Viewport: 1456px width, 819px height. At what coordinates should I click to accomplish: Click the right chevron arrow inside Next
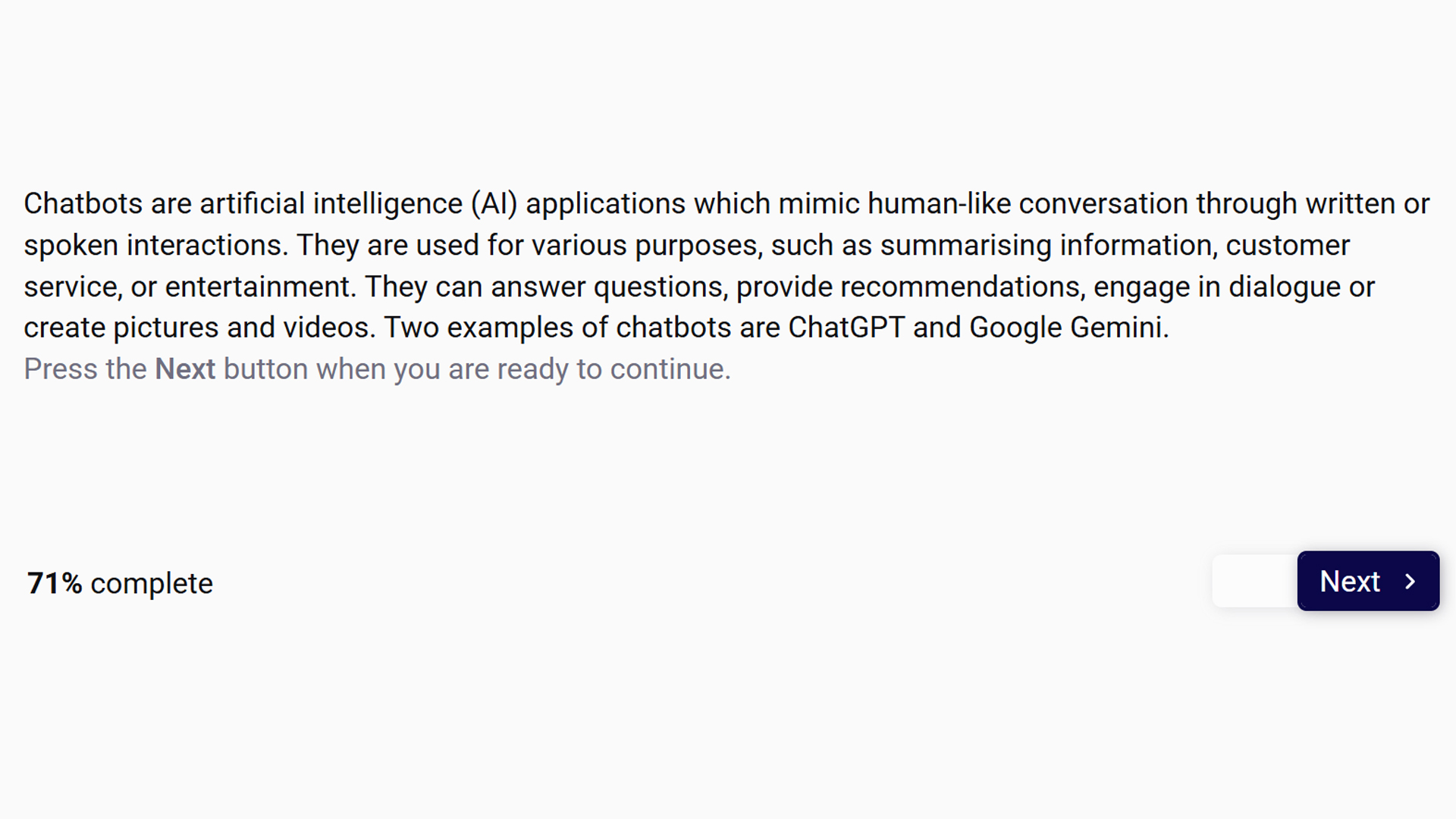[1410, 582]
